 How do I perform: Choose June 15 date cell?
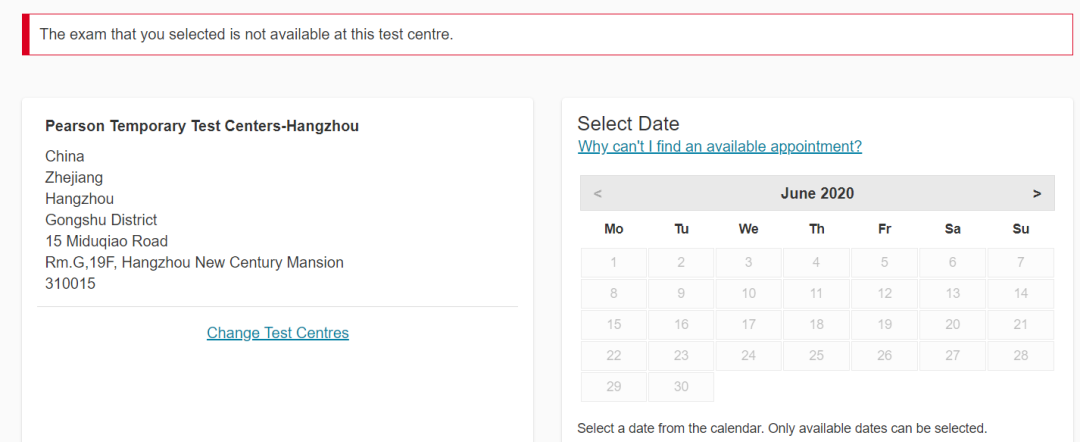click(x=614, y=325)
